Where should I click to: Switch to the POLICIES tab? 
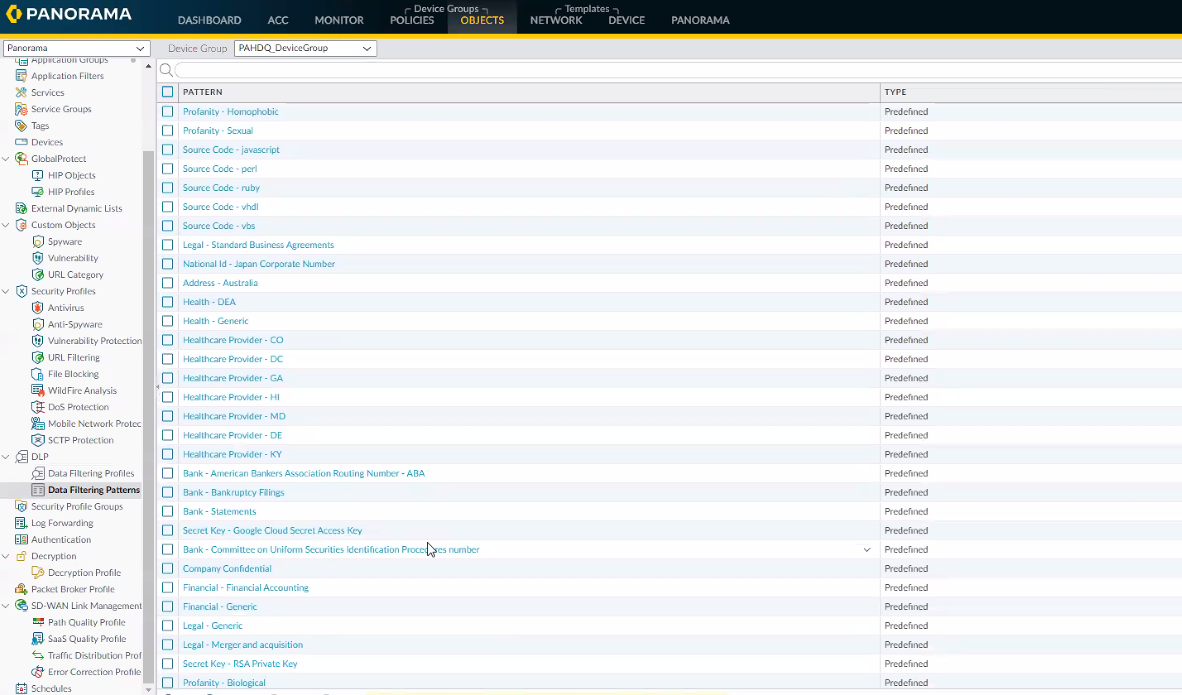[411, 20]
